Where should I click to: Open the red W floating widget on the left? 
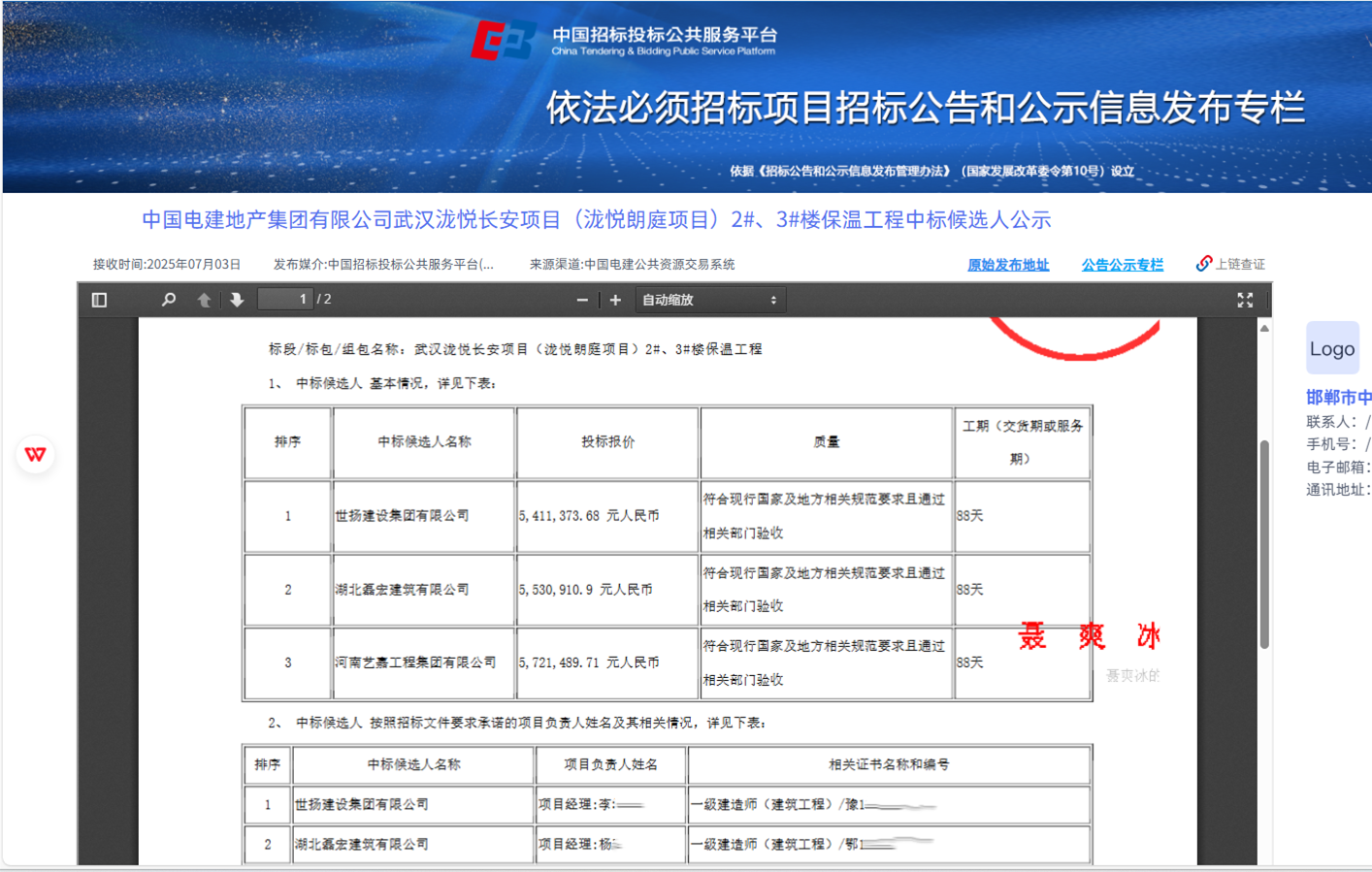tap(36, 453)
